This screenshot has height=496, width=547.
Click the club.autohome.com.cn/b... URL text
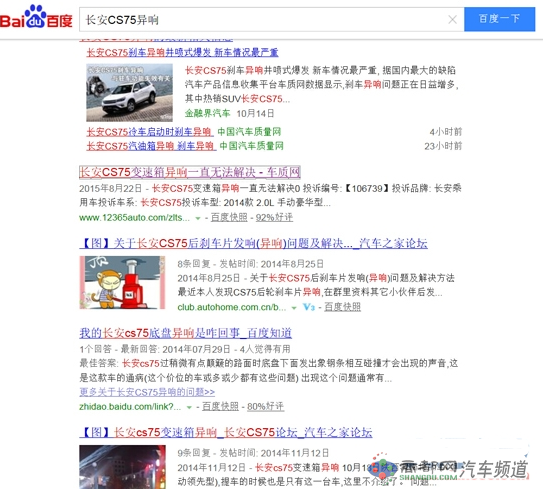click(232, 307)
